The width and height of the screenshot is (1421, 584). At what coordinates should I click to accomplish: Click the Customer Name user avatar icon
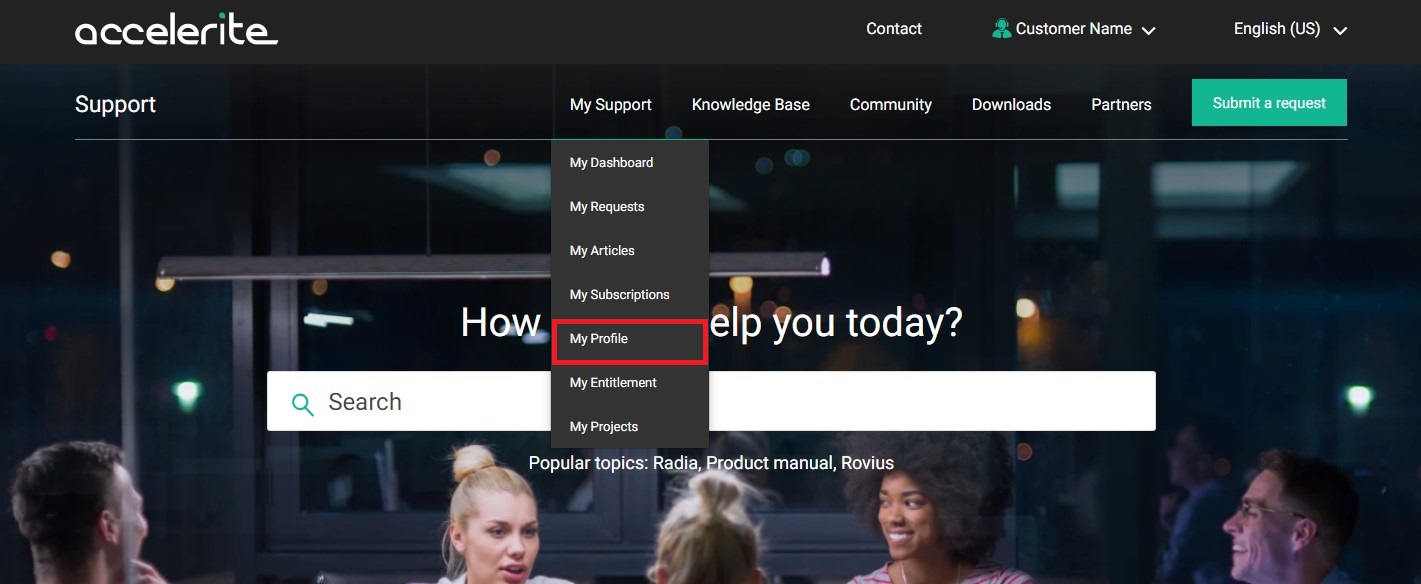(x=1001, y=29)
